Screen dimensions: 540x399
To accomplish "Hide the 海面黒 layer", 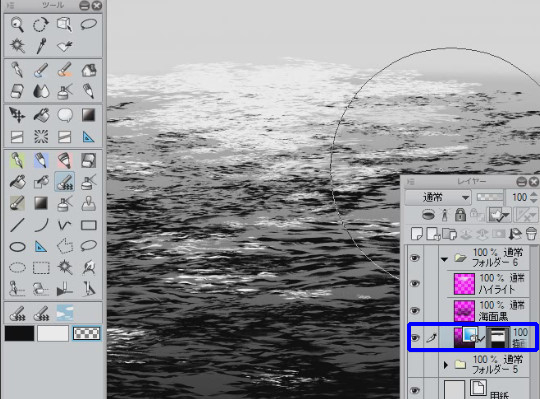I will [x=415, y=311].
